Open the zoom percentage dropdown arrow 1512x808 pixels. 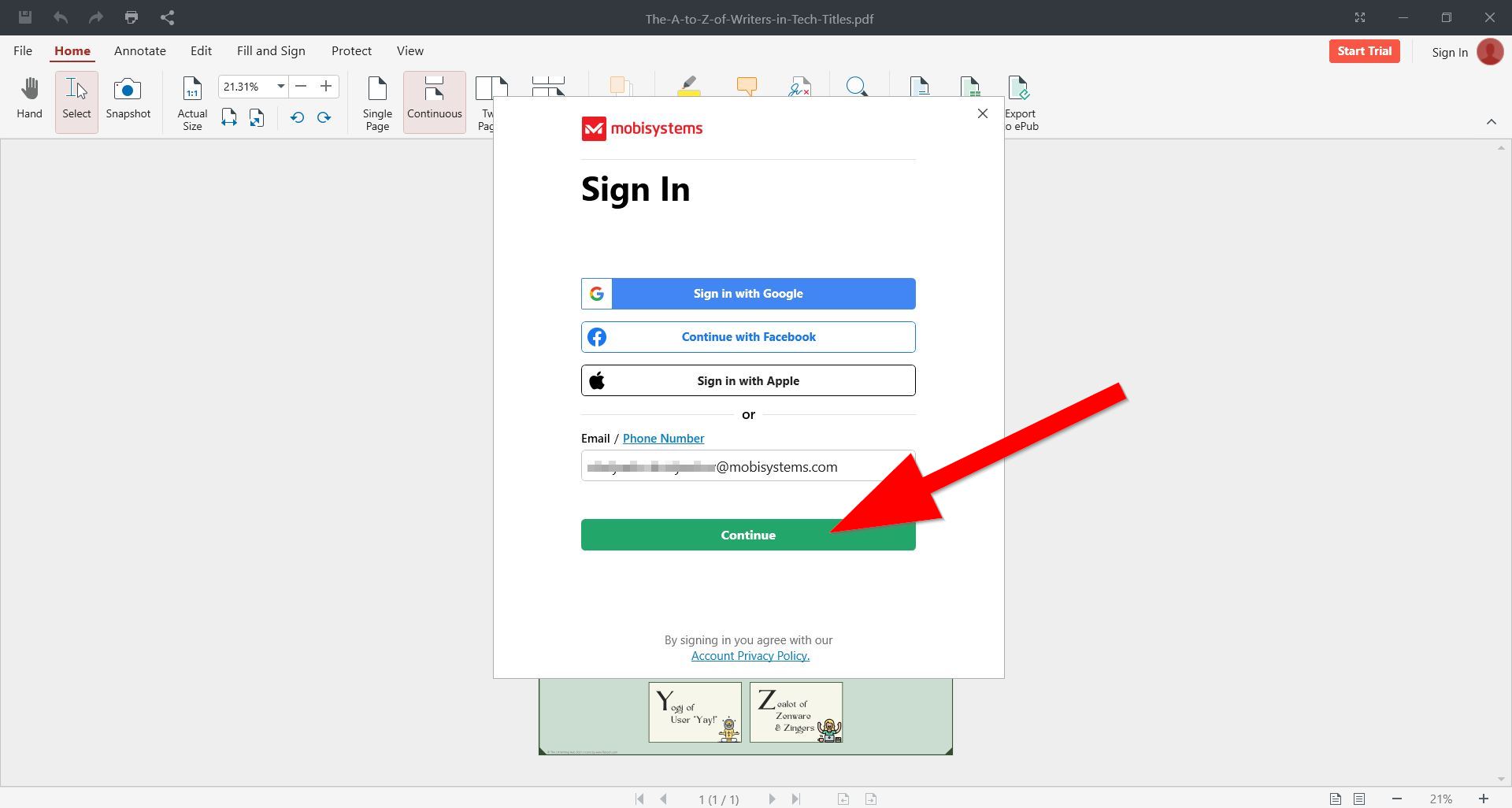tap(280, 86)
